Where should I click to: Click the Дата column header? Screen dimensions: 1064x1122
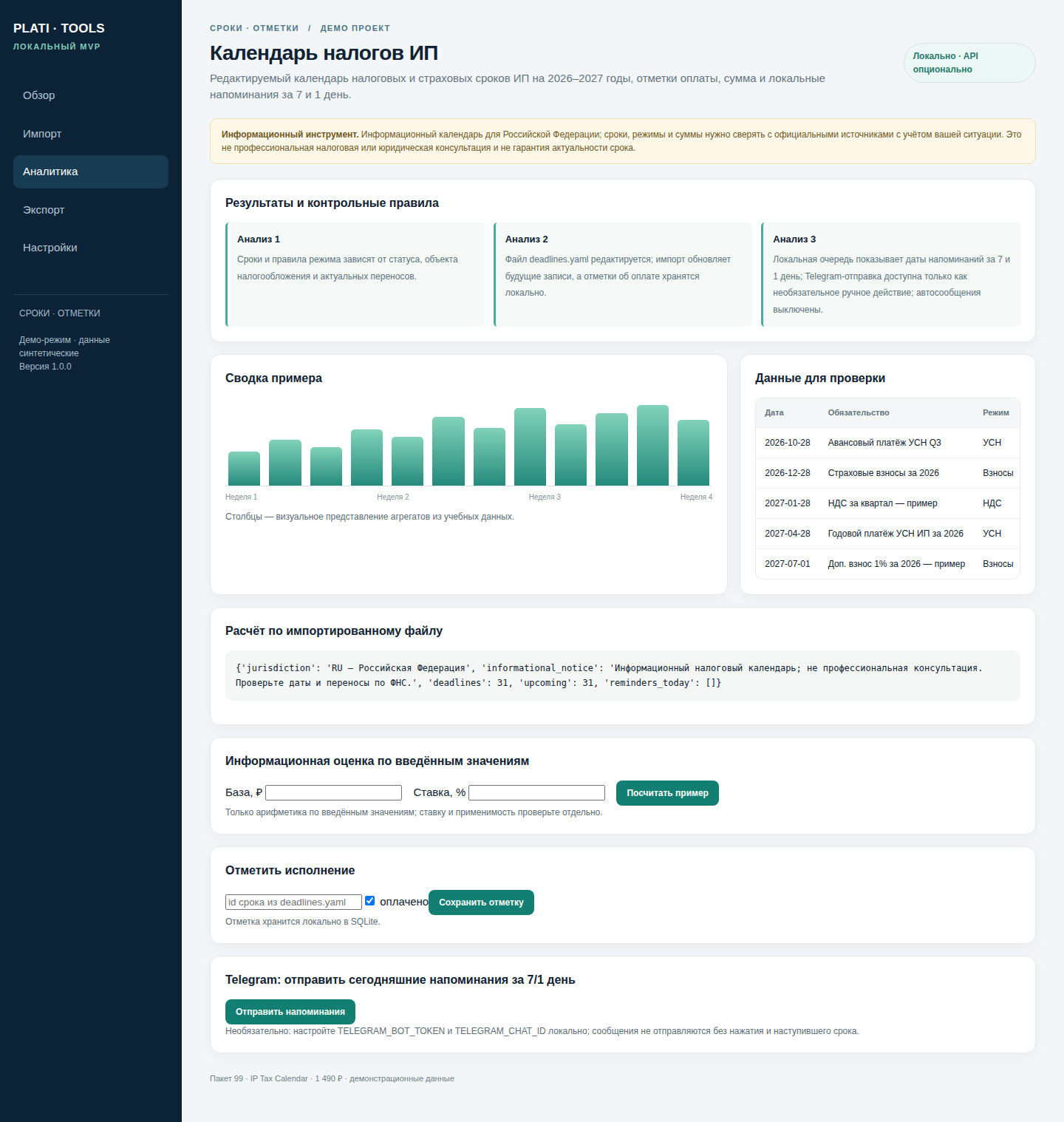point(774,412)
